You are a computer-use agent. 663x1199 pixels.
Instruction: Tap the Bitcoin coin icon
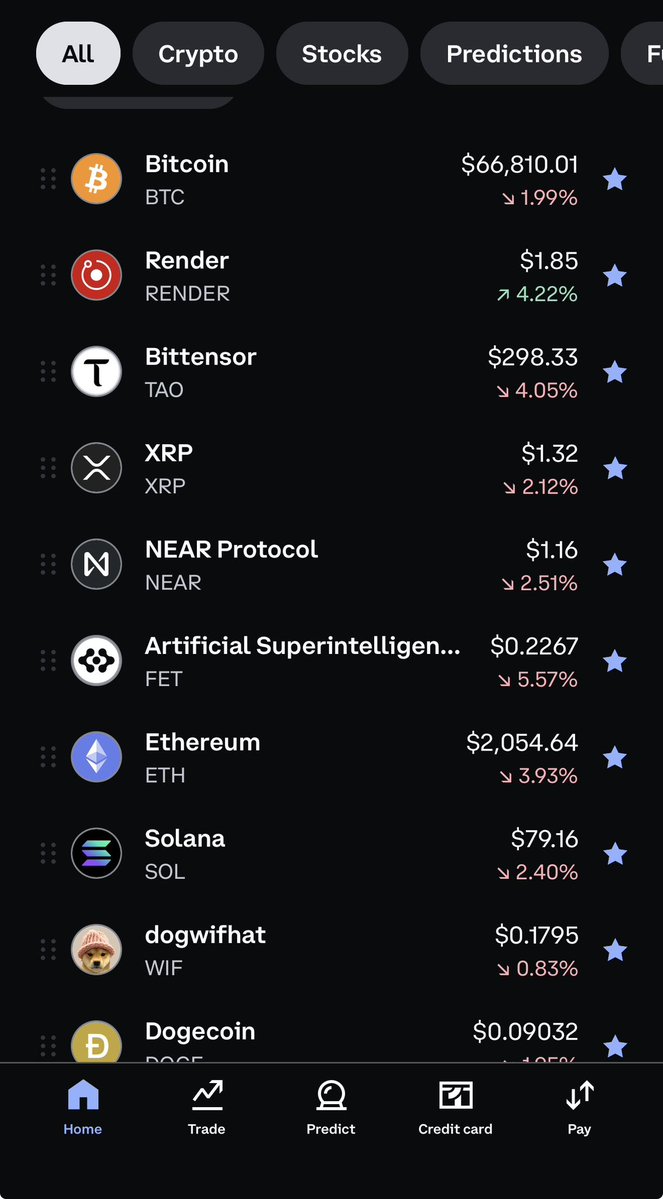click(x=96, y=179)
